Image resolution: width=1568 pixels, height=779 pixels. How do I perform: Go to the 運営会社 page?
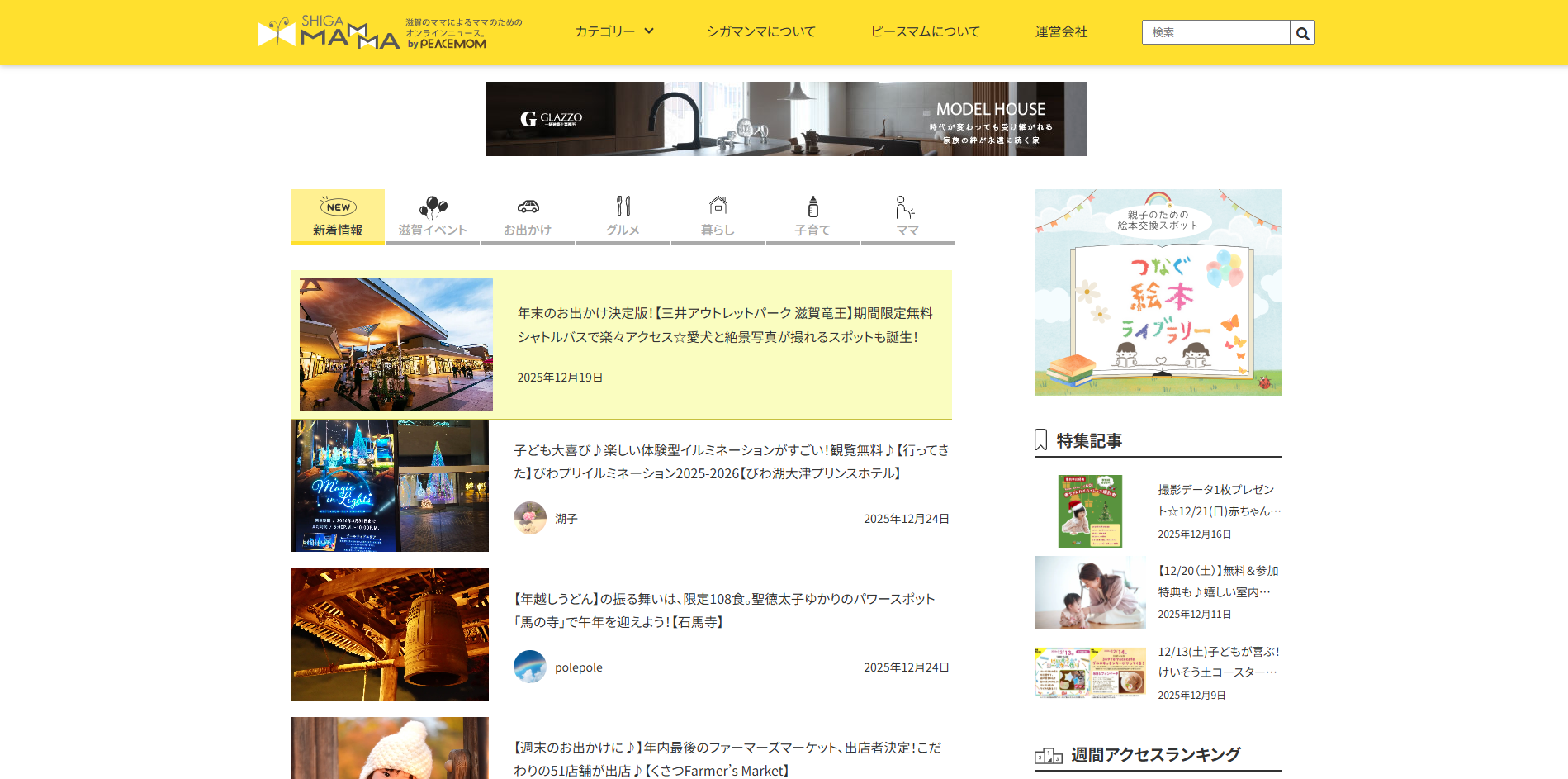point(1061,31)
